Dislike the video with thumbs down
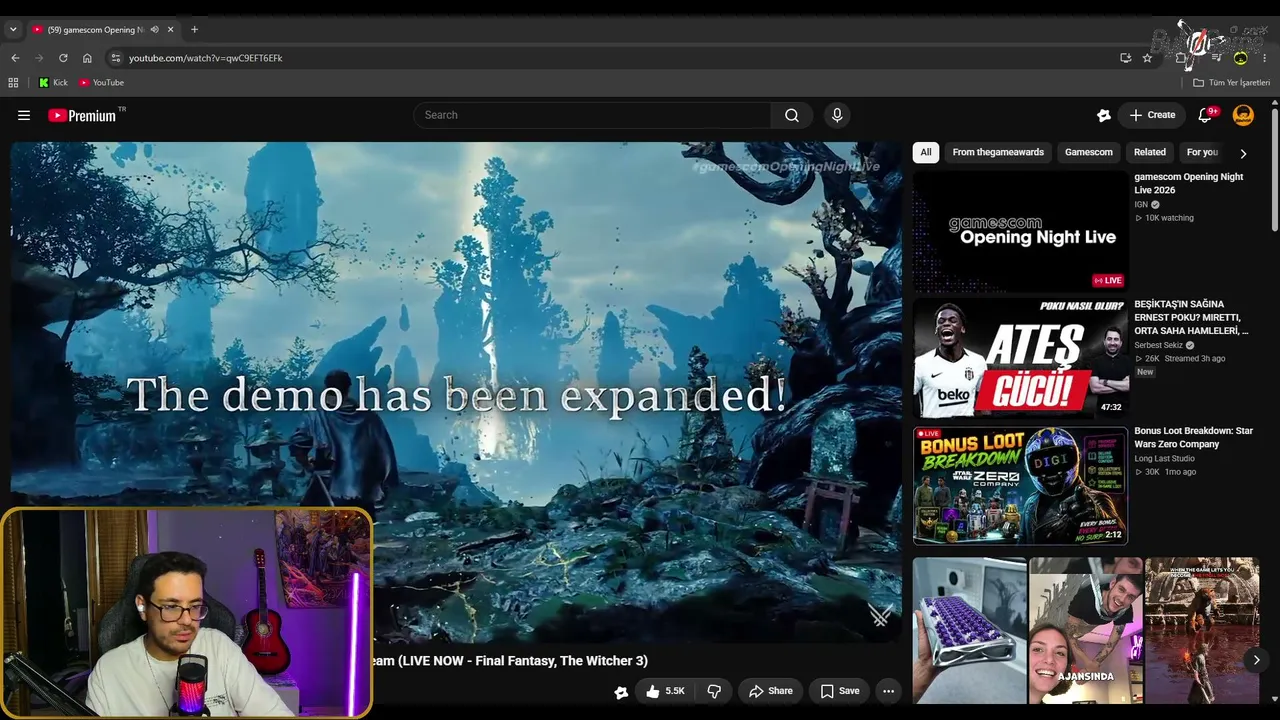This screenshot has width=1280, height=720. [x=714, y=691]
